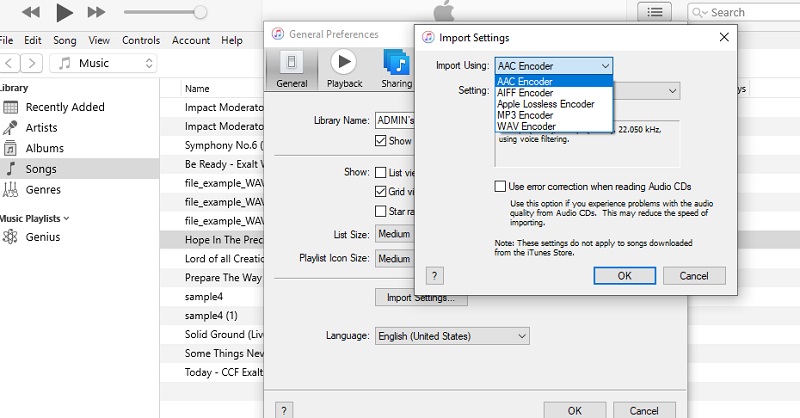Image resolution: width=800 pixels, height=418 pixels.
Task: Open the Genius playlist
Action: [43, 237]
